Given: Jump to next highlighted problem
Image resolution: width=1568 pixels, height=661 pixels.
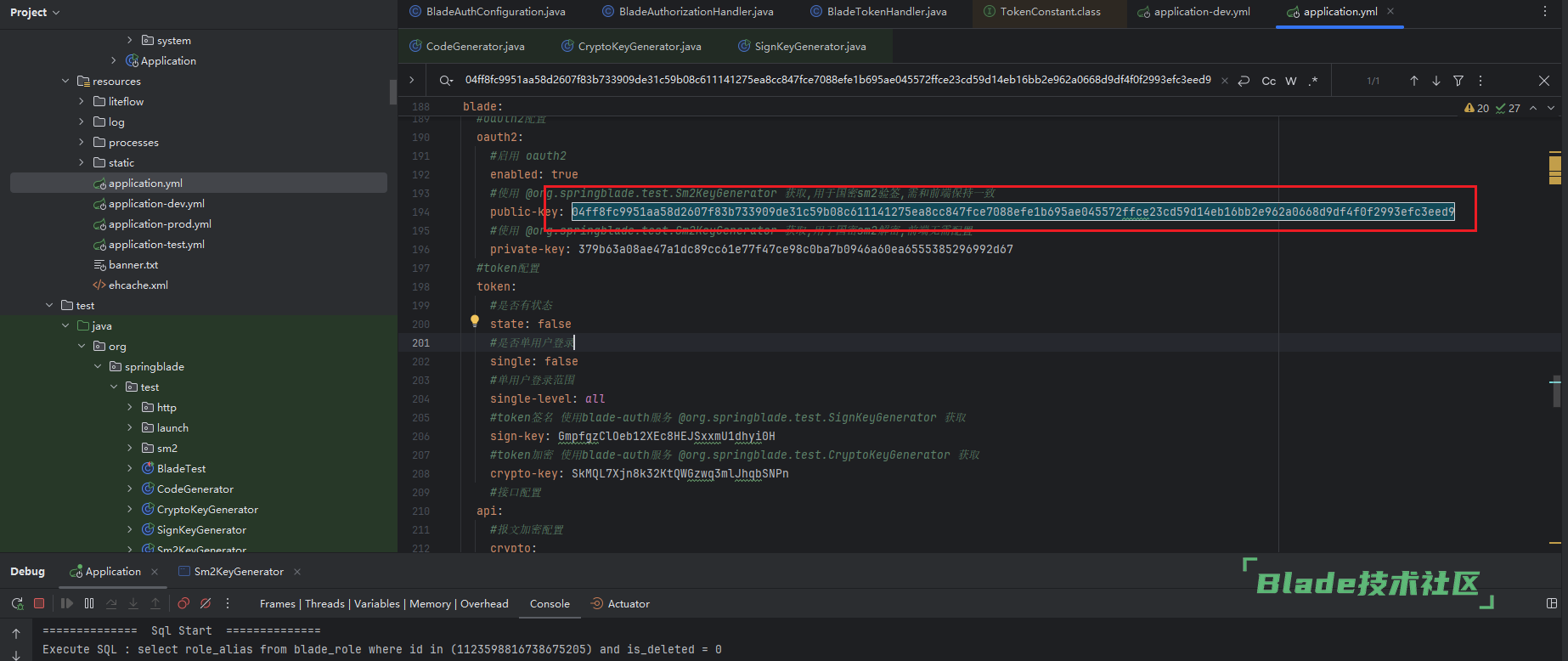Looking at the screenshot, I should (1551, 108).
